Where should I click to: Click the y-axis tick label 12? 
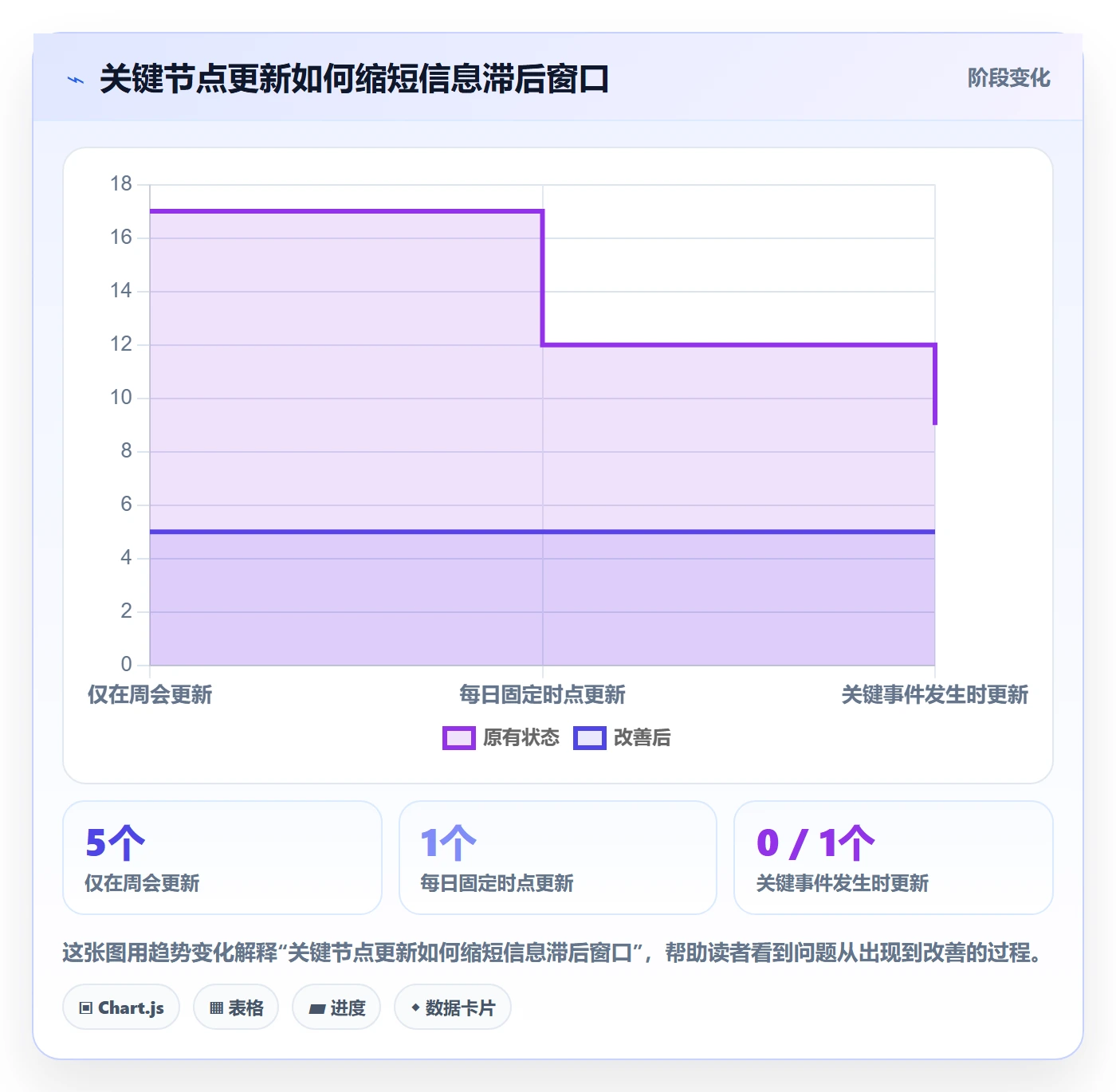[x=121, y=344]
